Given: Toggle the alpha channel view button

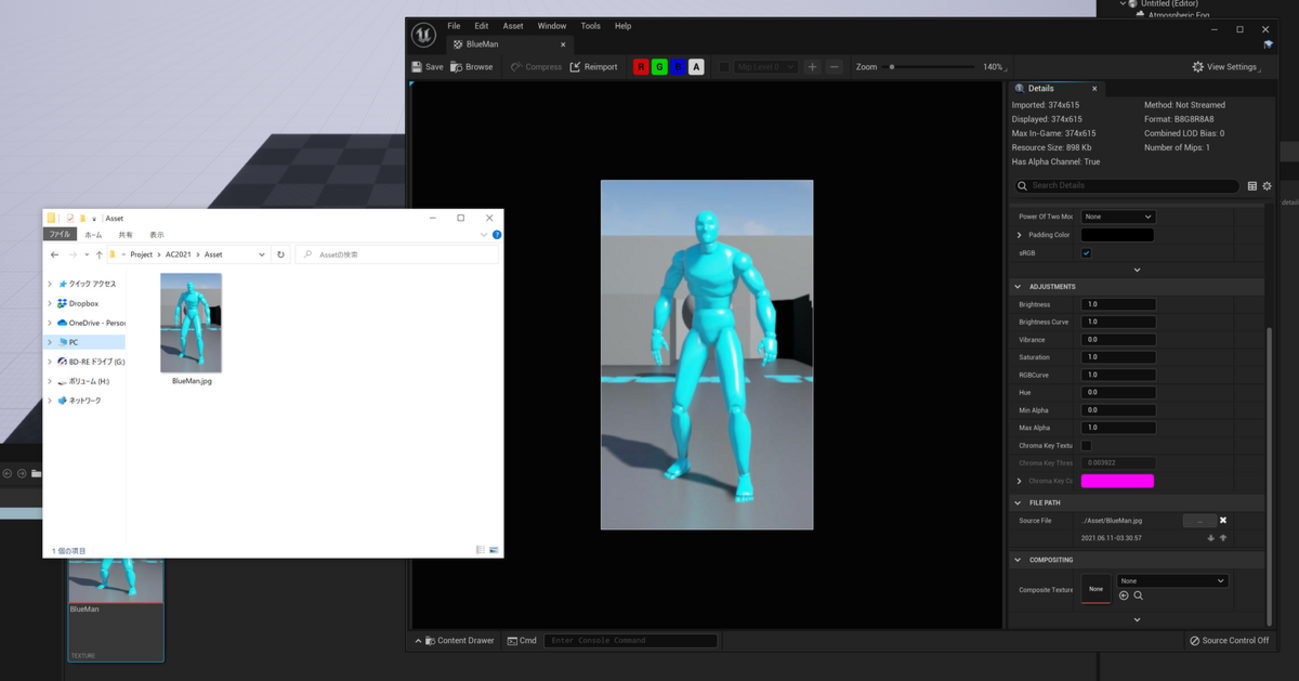Looking at the screenshot, I should (696, 67).
